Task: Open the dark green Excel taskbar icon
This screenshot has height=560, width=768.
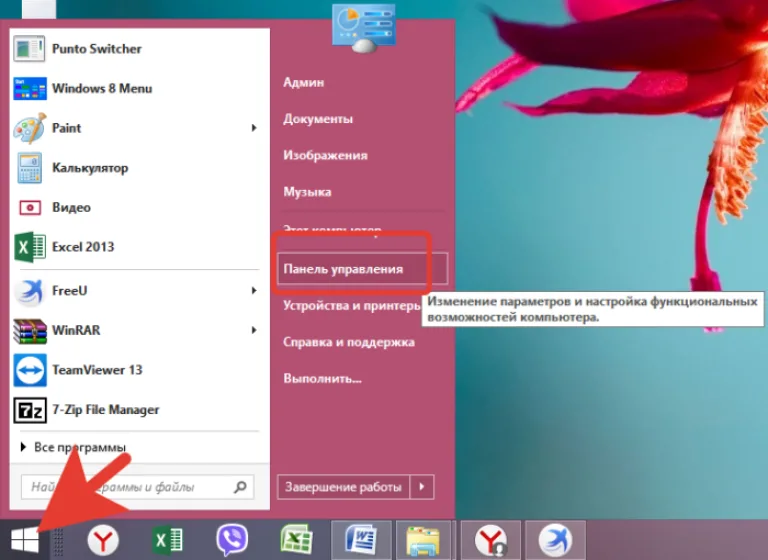Action: click(x=168, y=540)
